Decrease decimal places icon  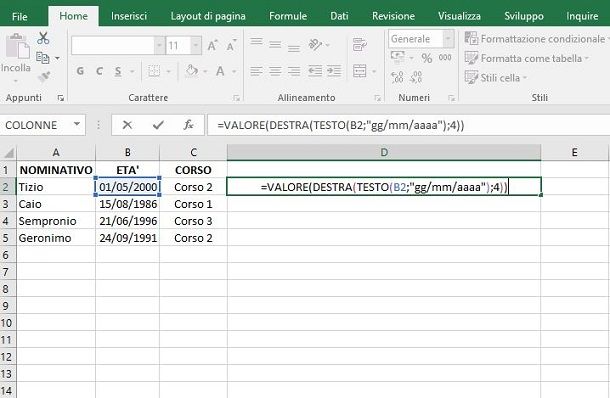pyautogui.click(x=416, y=77)
